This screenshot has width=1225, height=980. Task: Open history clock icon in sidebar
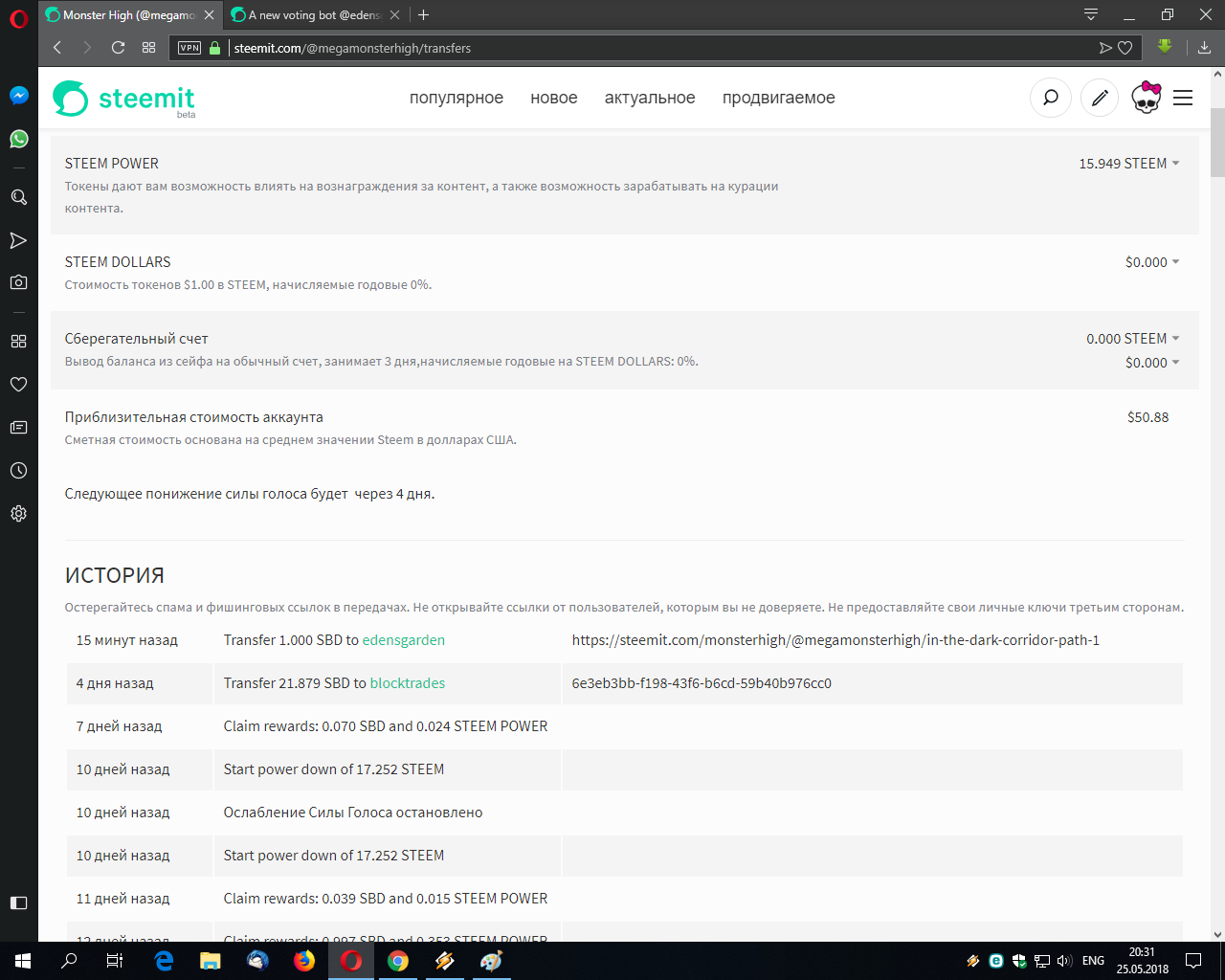tap(18, 470)
